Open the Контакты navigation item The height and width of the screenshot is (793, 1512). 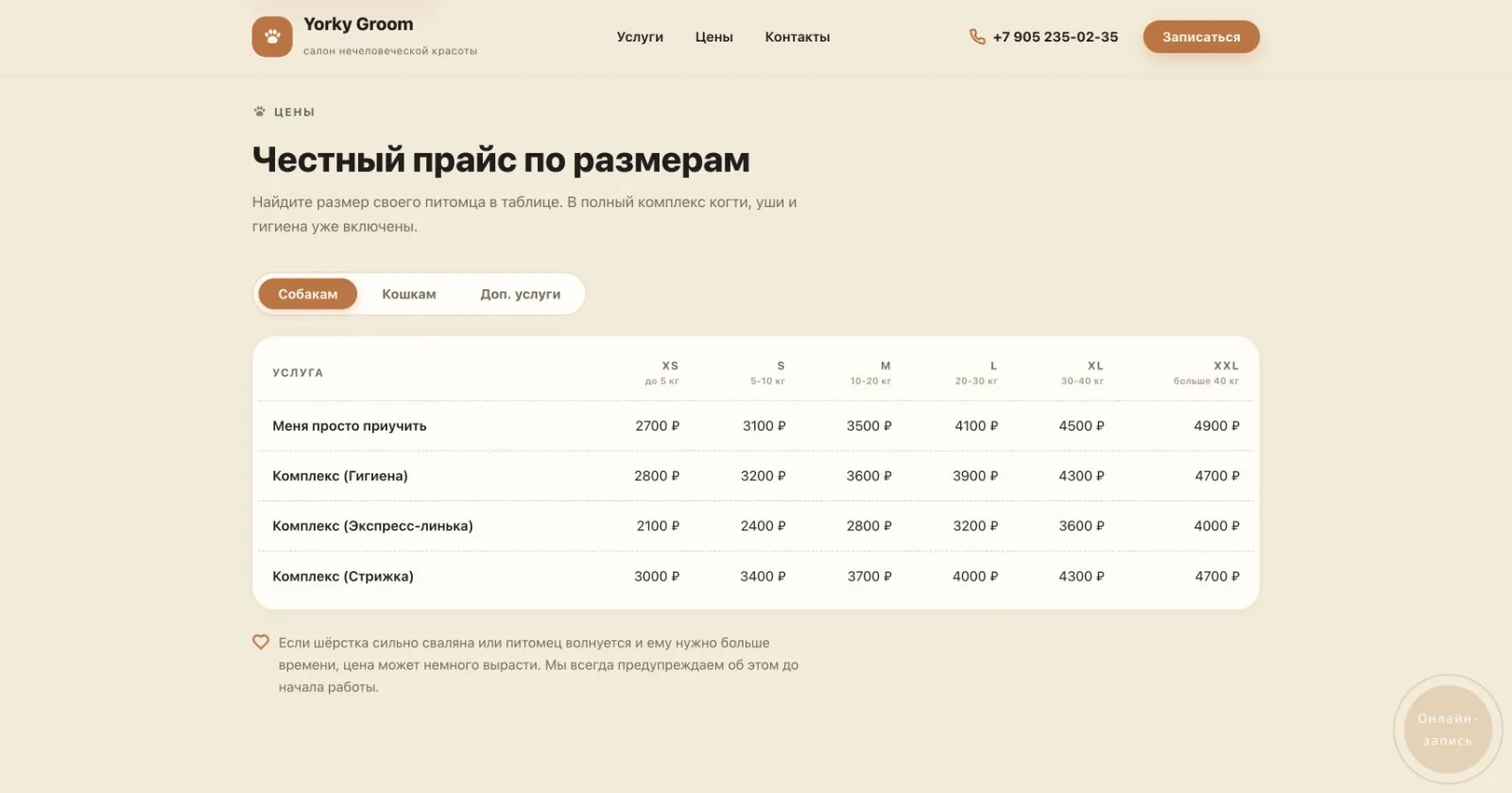[x=798, y=37]
